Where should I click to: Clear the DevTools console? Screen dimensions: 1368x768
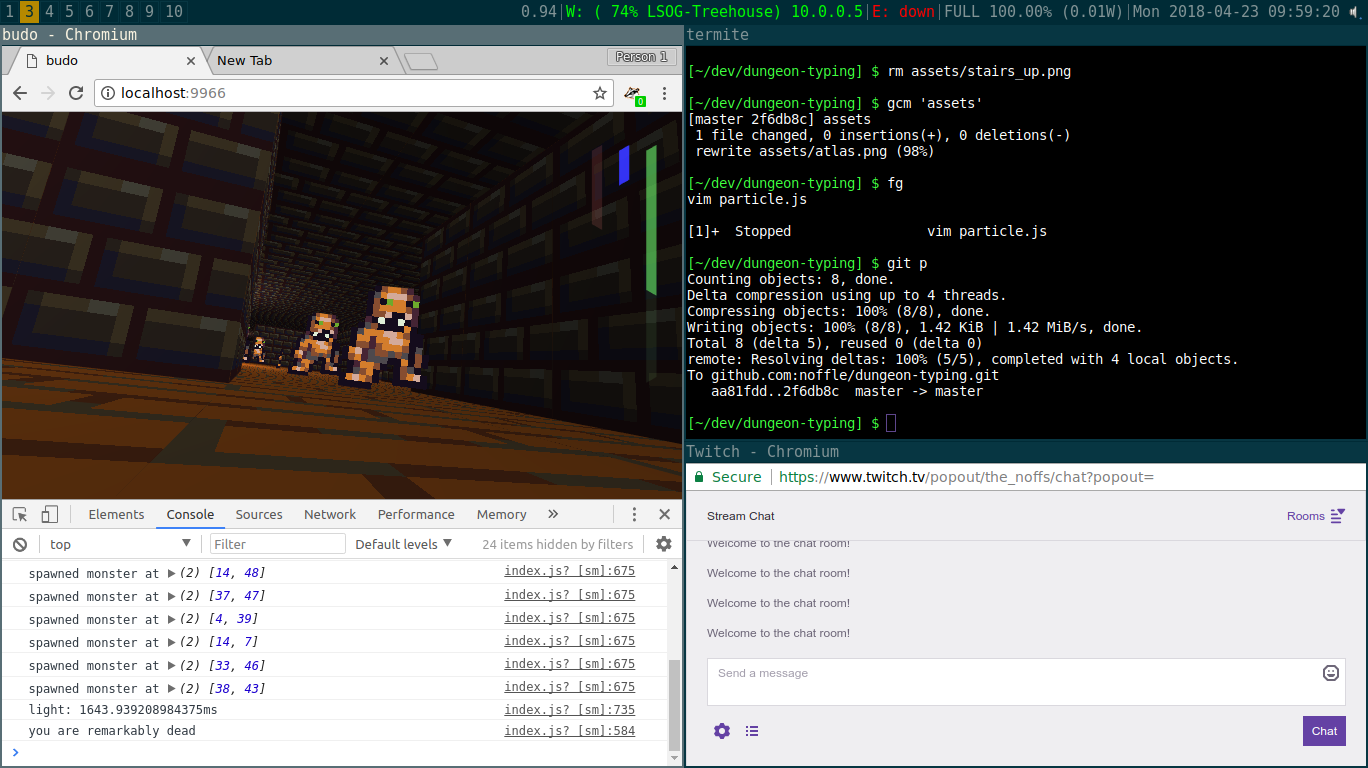pyautogui.click(x=20, y=544)
